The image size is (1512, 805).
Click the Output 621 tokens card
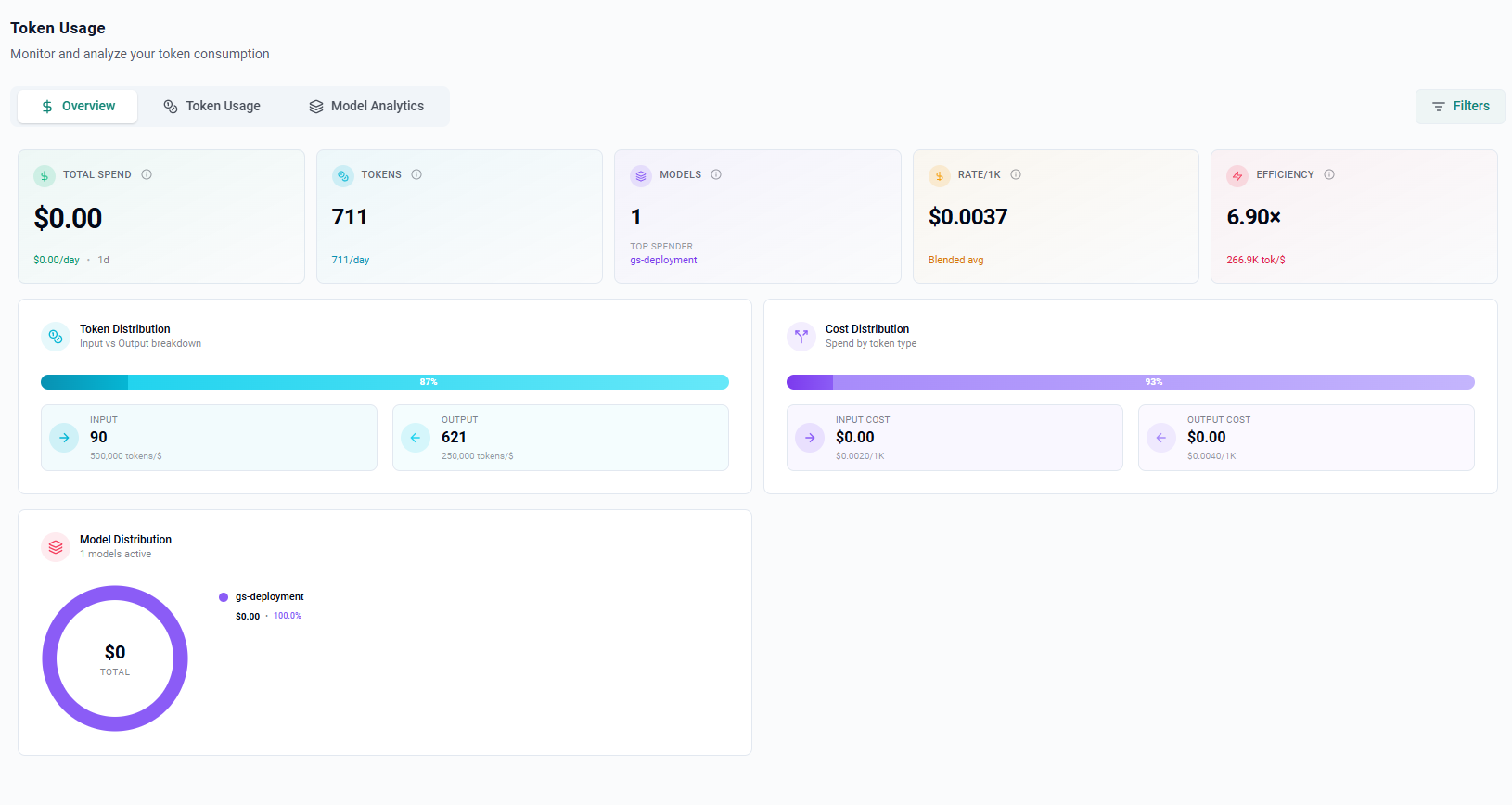click(x=560, y=438)
